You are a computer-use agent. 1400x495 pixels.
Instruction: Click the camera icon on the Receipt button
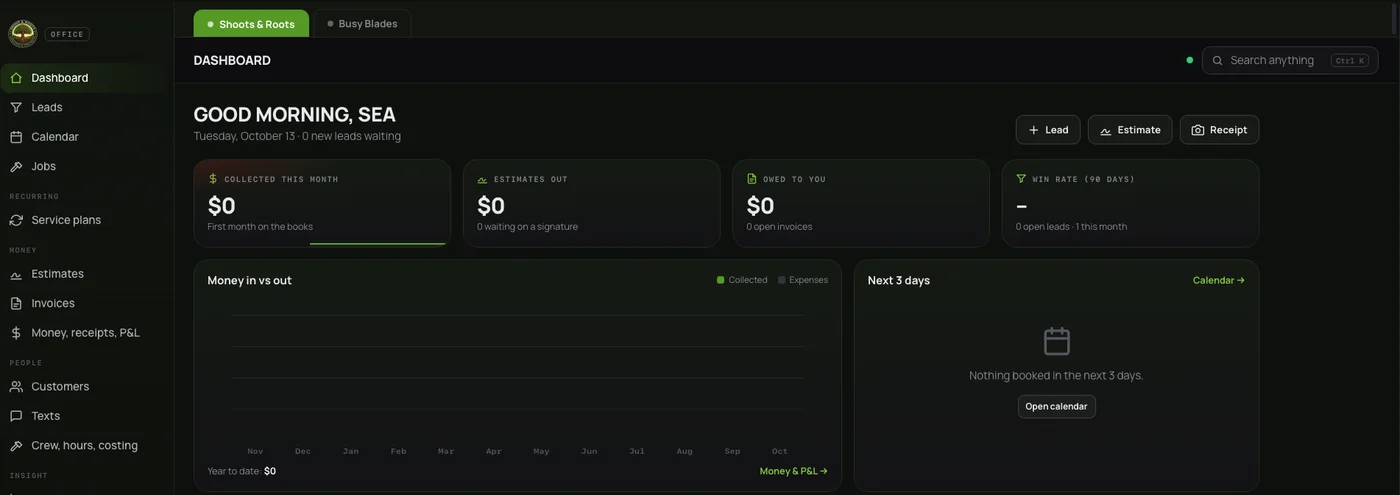[x=1198, y=130]
